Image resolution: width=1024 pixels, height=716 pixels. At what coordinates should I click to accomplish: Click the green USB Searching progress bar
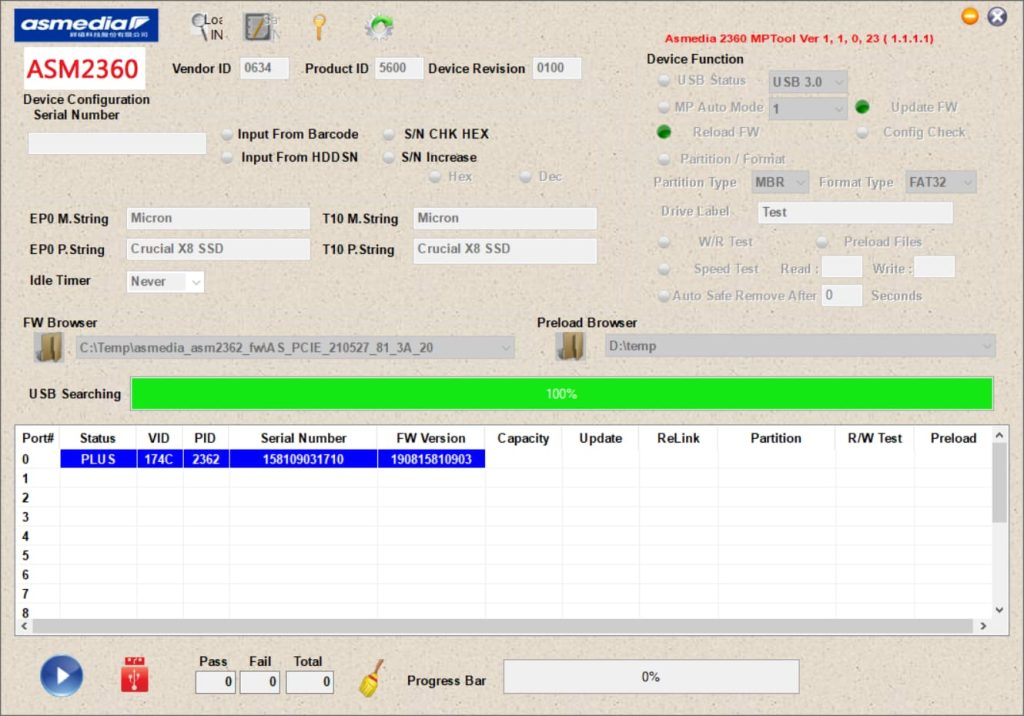pos(561,394)
